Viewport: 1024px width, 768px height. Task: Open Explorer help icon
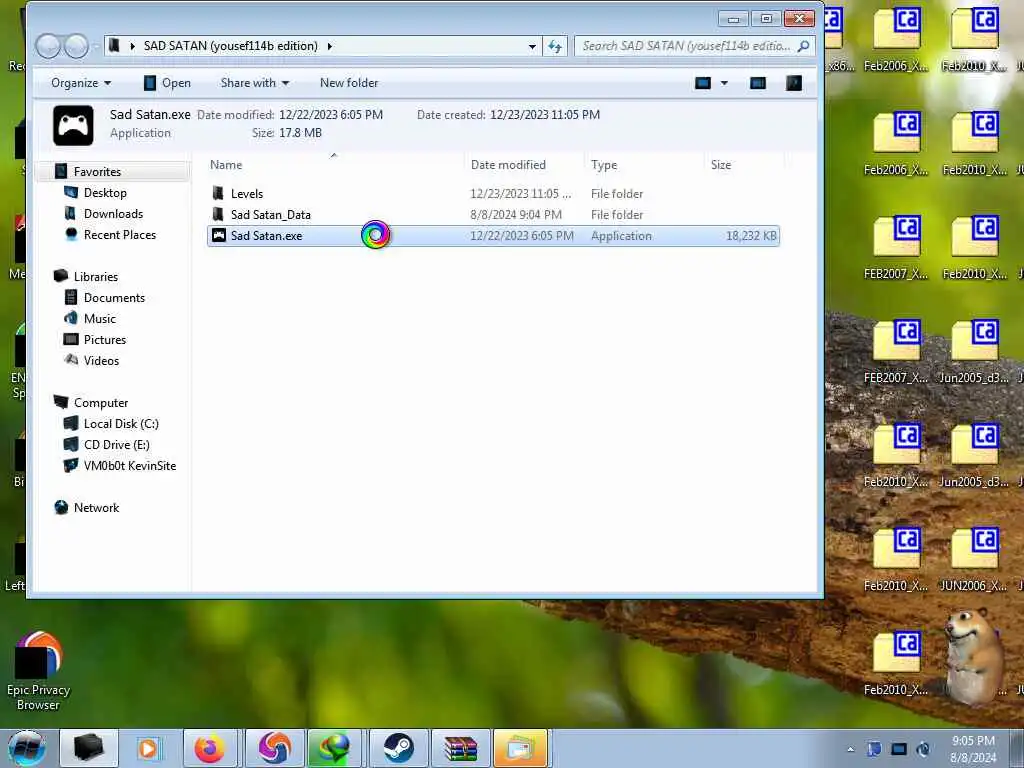793,83
